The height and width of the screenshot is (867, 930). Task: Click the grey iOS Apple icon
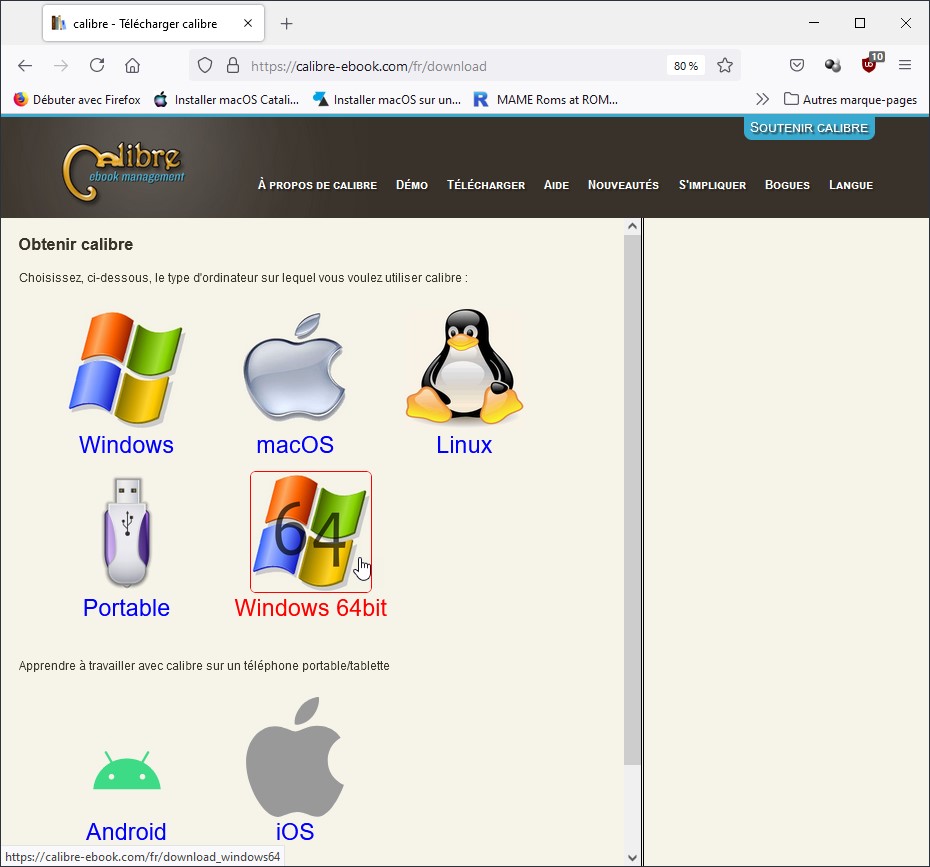(294, 758)
